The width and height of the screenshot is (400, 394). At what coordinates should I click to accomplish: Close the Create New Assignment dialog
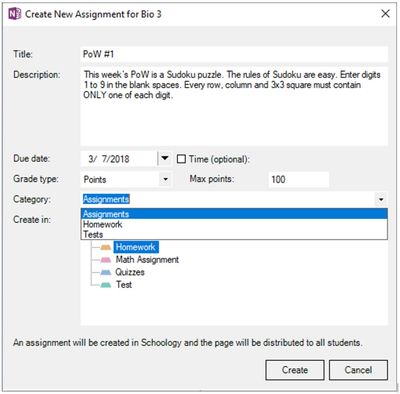click(385, 14)
